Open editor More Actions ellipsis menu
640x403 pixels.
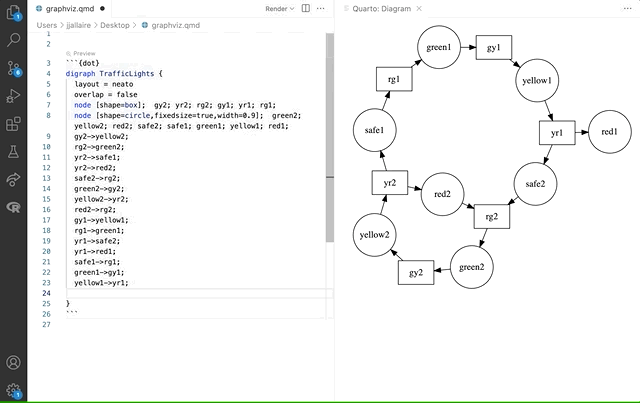[321, 8]
